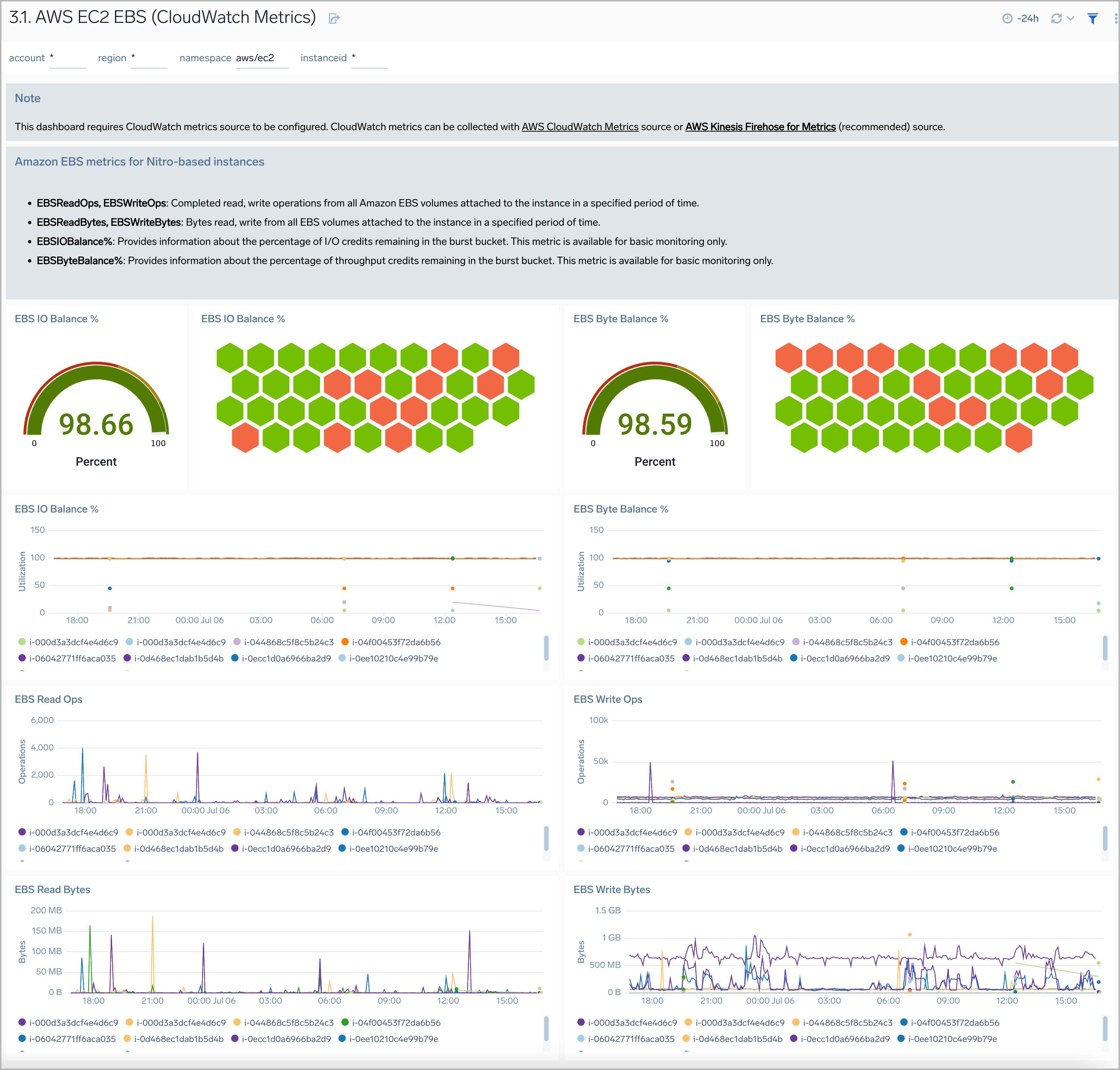Click the 'Percent' label under the 98.59 gauge
The height and width of the screenshot is (1070, 1120).
tap(655, 462)
